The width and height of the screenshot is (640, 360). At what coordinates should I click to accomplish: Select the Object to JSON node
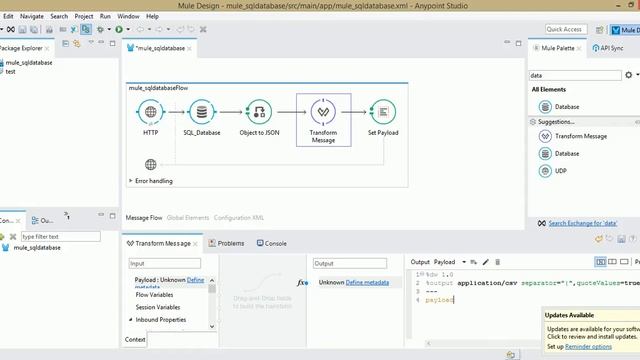click(259, 112)
